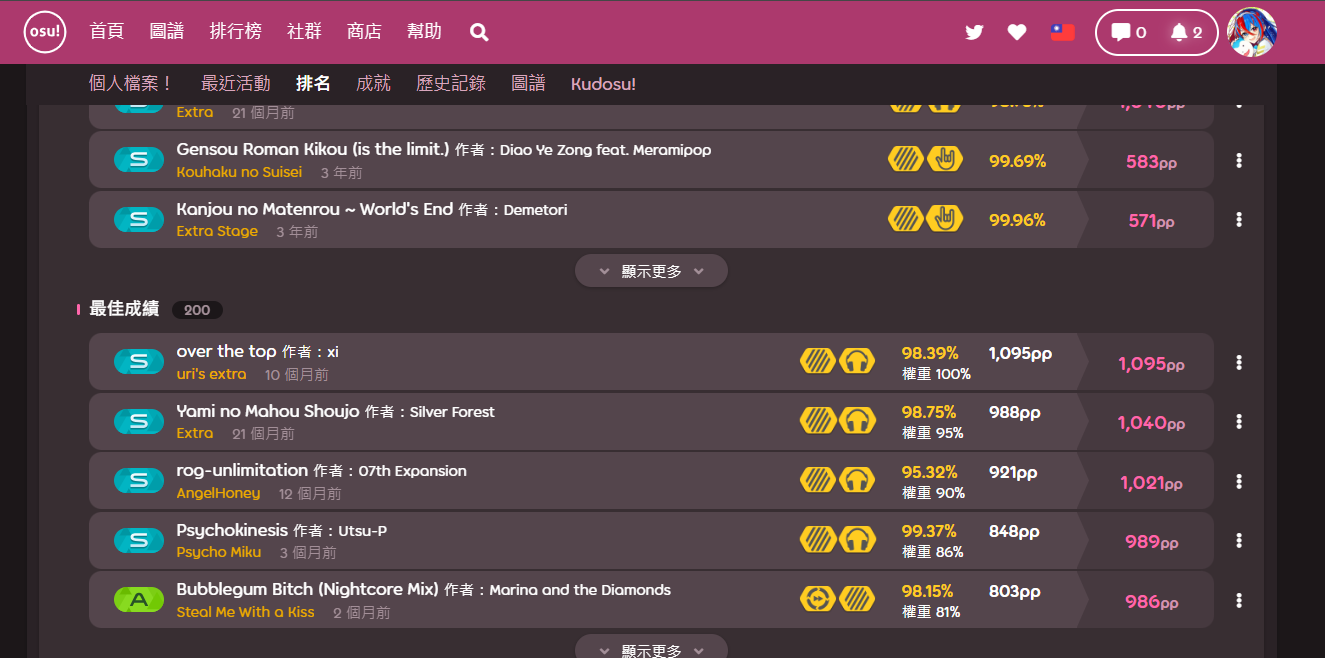Open the Twitter bird icon link
This screenshot has width=1325, height=658.
[974, 32]
